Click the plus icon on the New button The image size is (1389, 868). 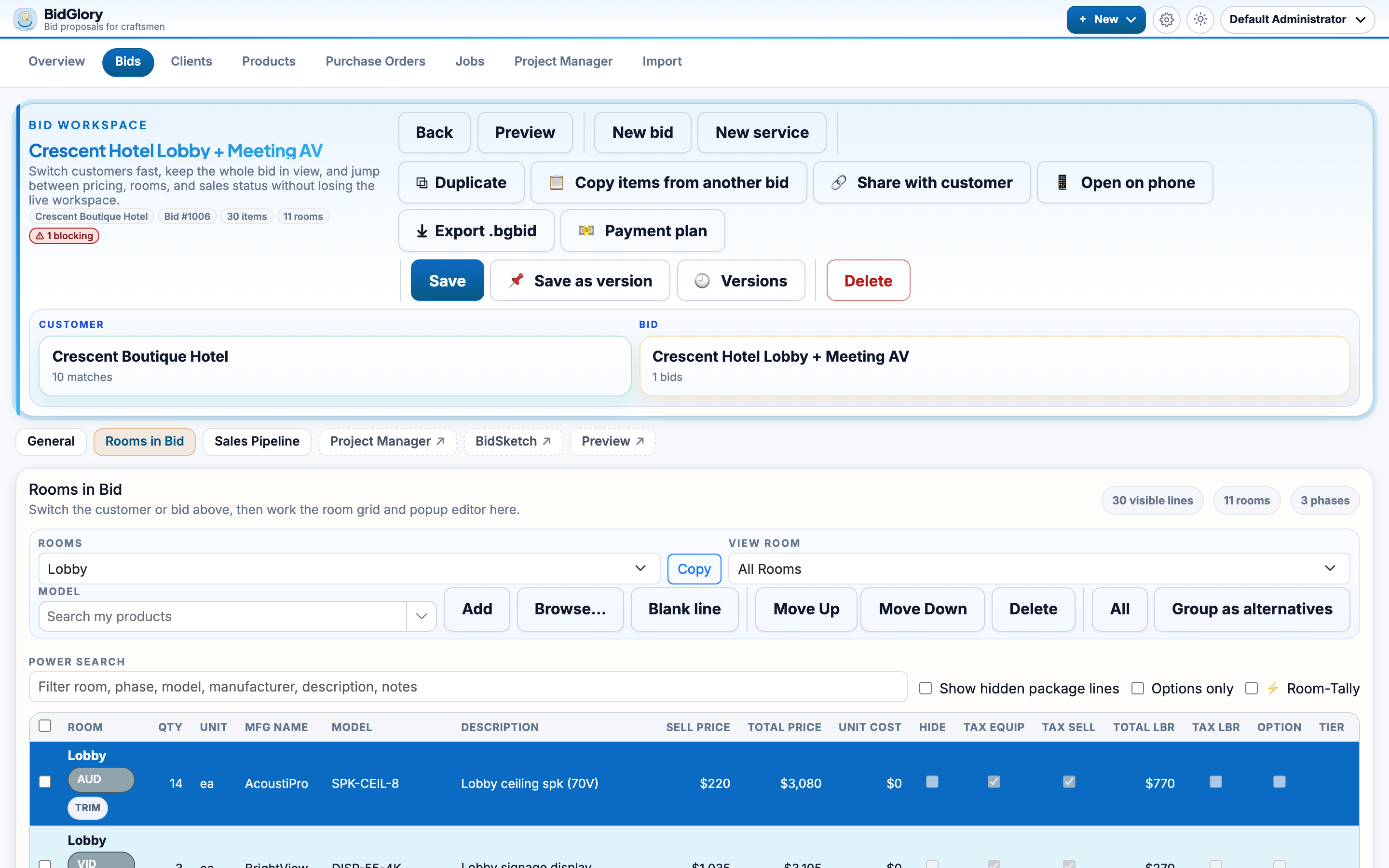pyautogui.click(x=1082, y=19)
